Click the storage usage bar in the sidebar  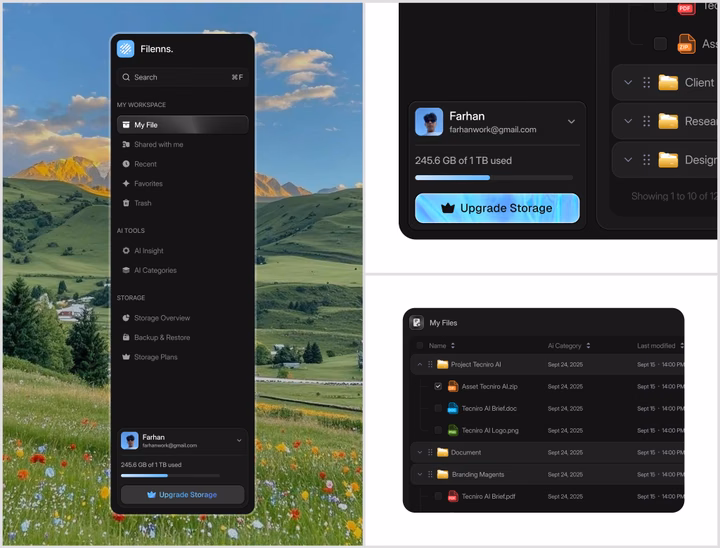point(170,475)
